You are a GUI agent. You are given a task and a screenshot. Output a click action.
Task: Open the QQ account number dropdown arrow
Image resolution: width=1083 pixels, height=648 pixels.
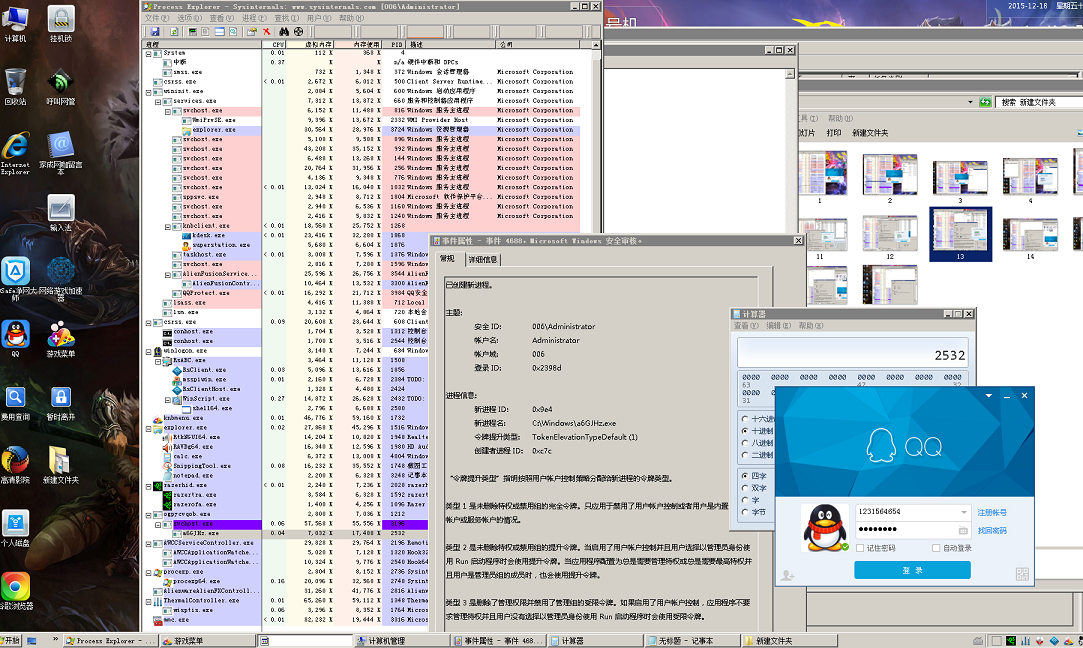click(x=964, y=513)
